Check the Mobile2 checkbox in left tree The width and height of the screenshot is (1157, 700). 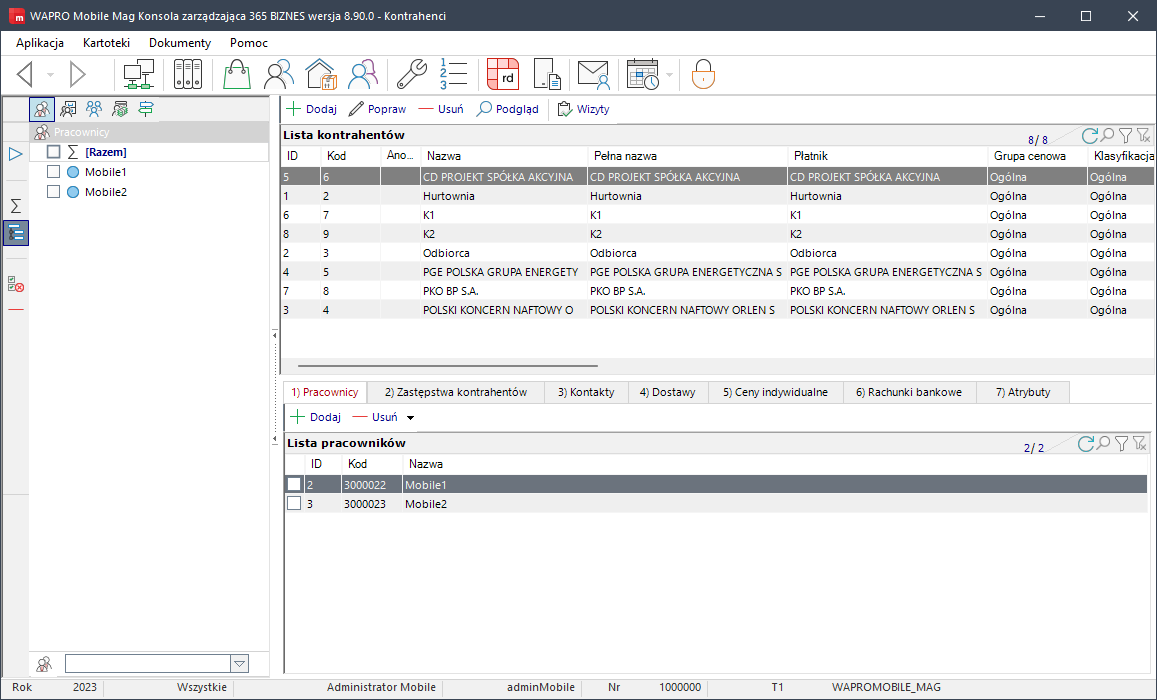(x=53, y=192)
